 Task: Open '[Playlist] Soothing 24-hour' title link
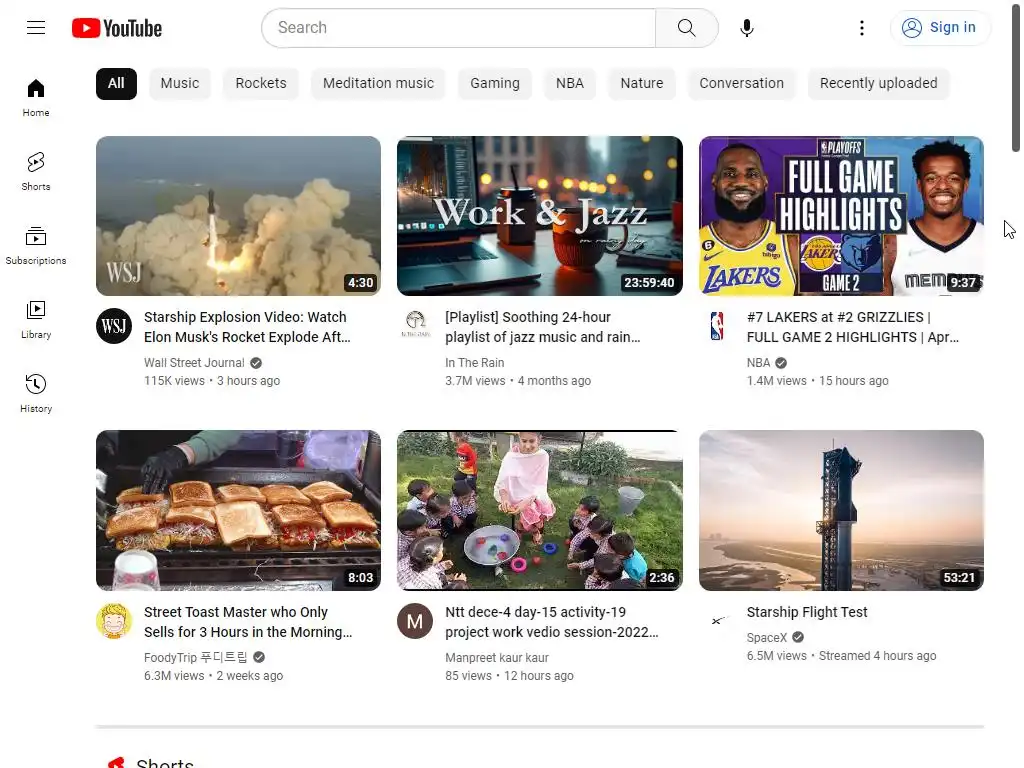coord(543,327)
